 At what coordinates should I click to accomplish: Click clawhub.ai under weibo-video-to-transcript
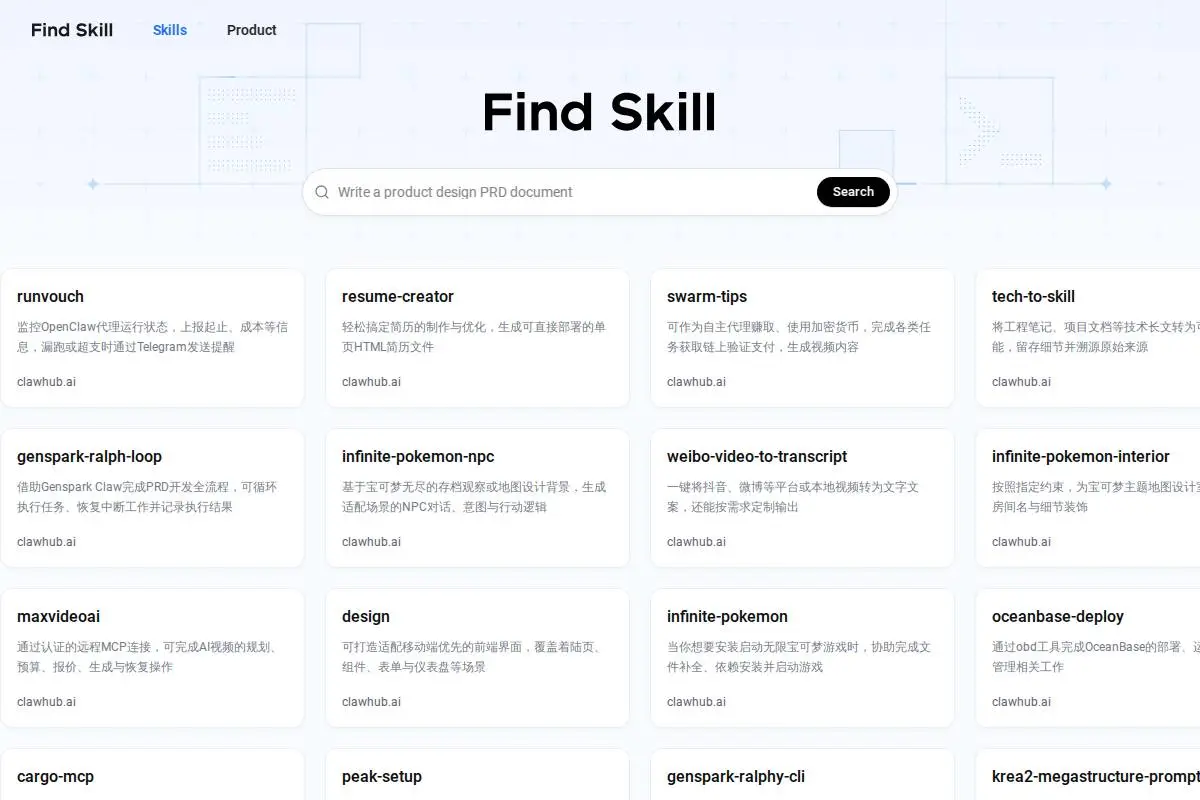coord(696,542)
